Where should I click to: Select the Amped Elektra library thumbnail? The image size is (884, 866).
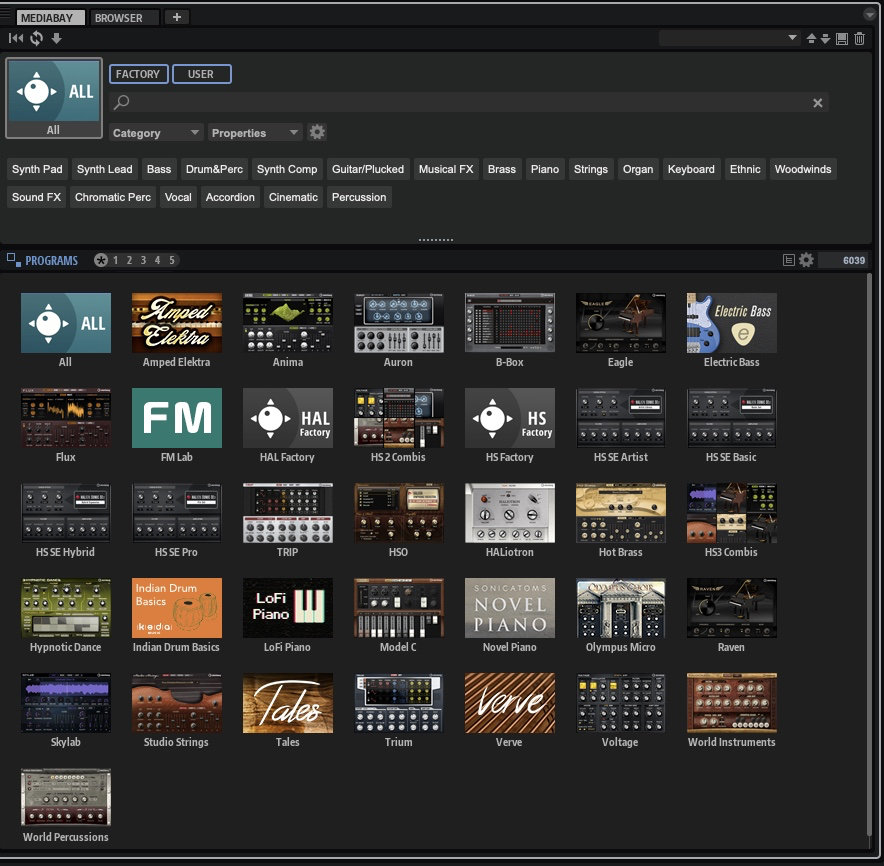click(x=176, y=323)
